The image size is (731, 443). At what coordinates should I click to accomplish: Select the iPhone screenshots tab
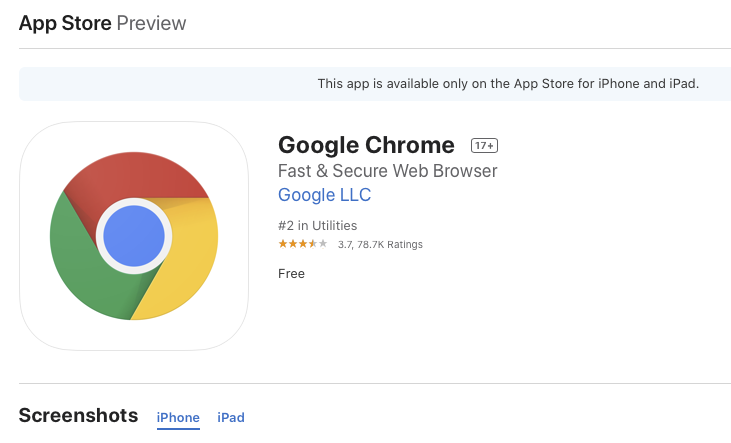178,417
